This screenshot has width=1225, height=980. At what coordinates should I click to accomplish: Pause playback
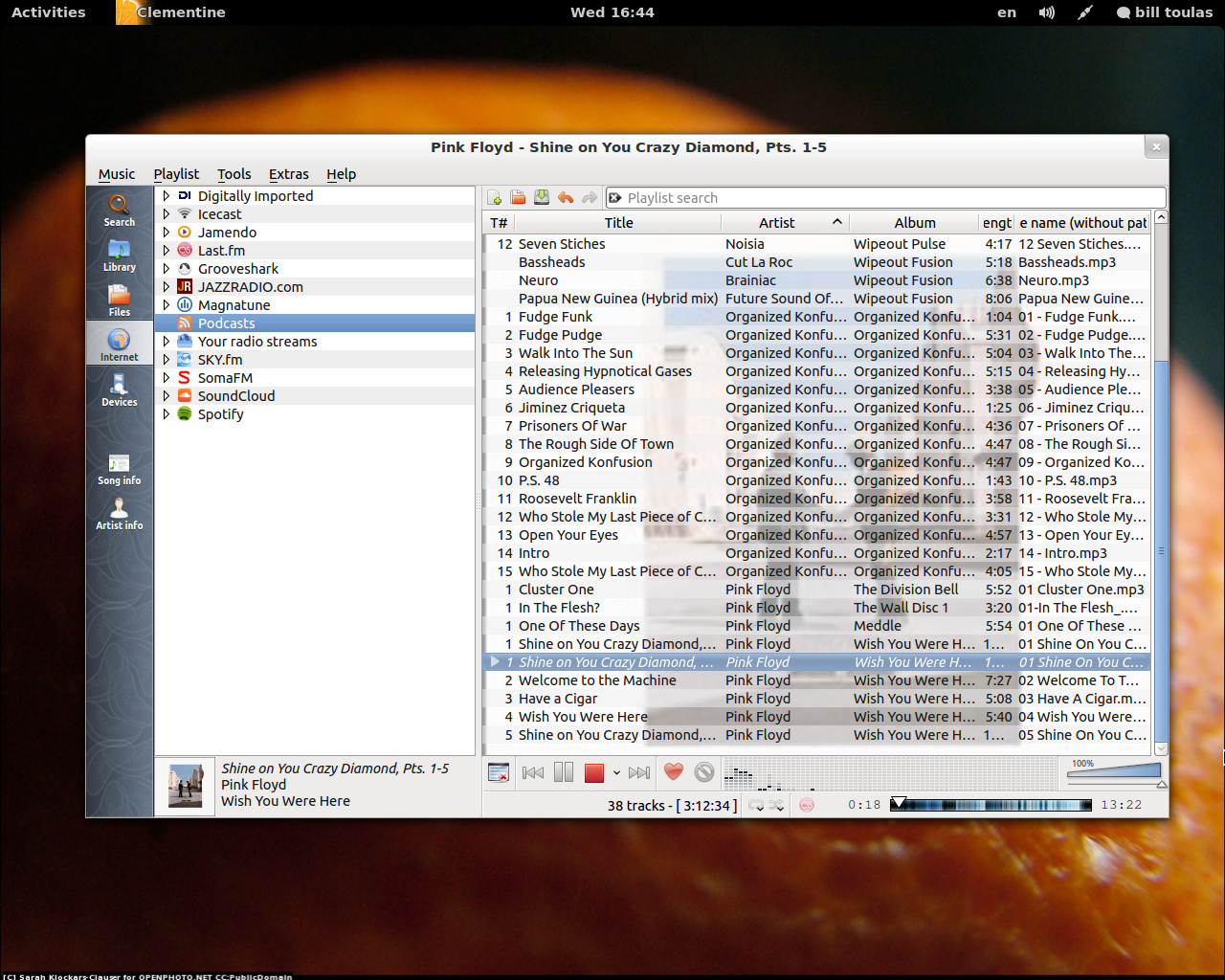click(564, 772)
